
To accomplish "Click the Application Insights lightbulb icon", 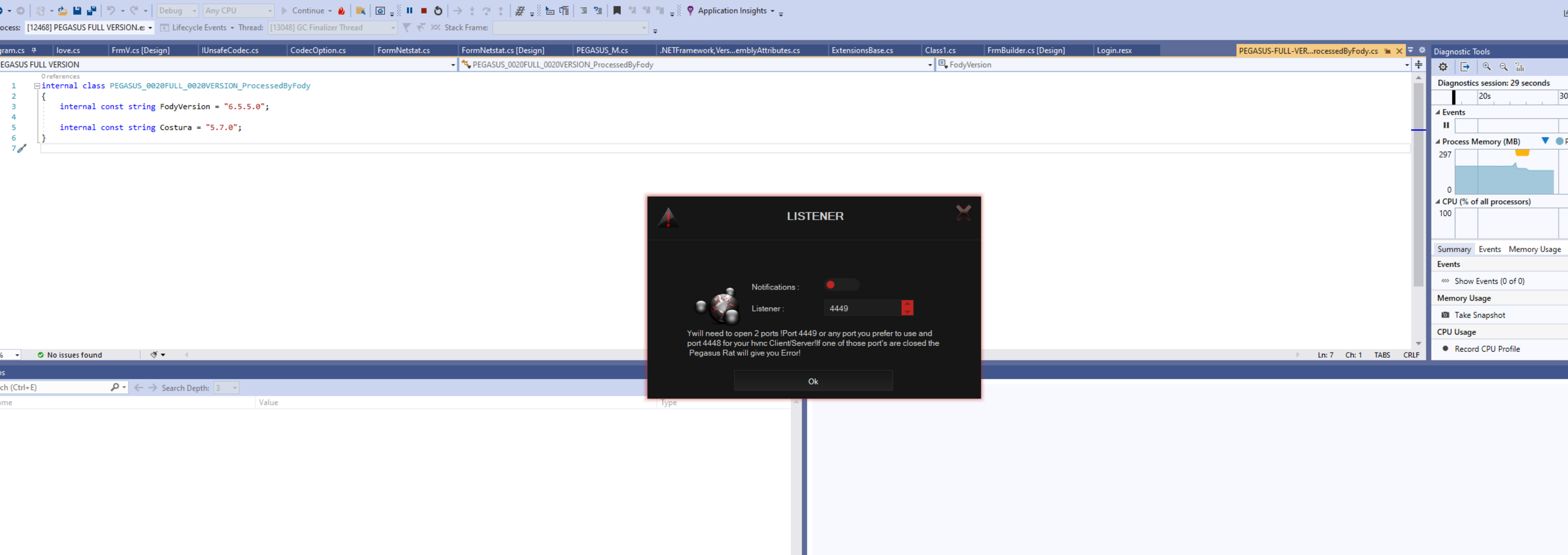I will 690,10.
